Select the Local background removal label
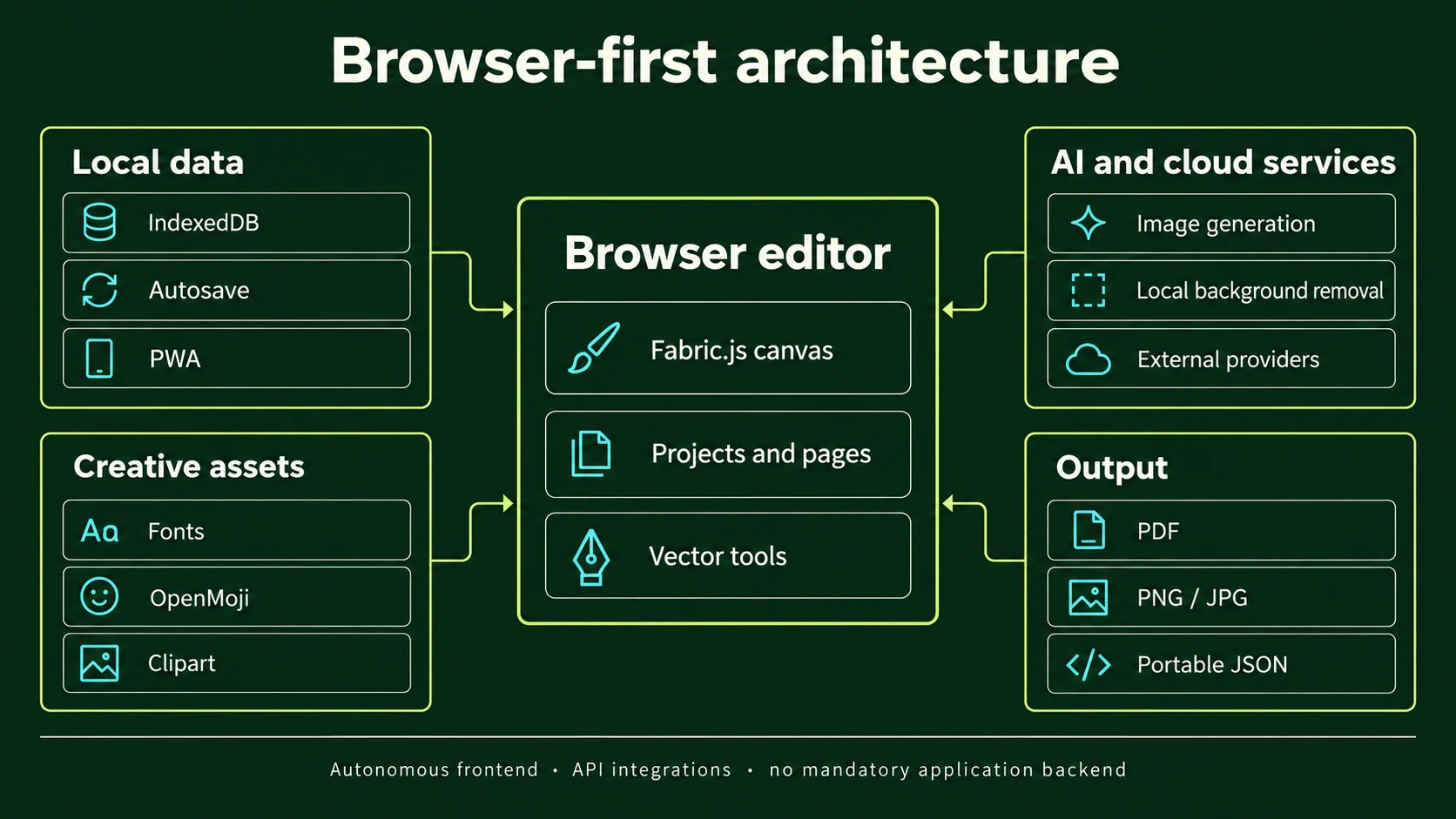The width and height of the screenshot is (1456, 819). point(1259,291)
